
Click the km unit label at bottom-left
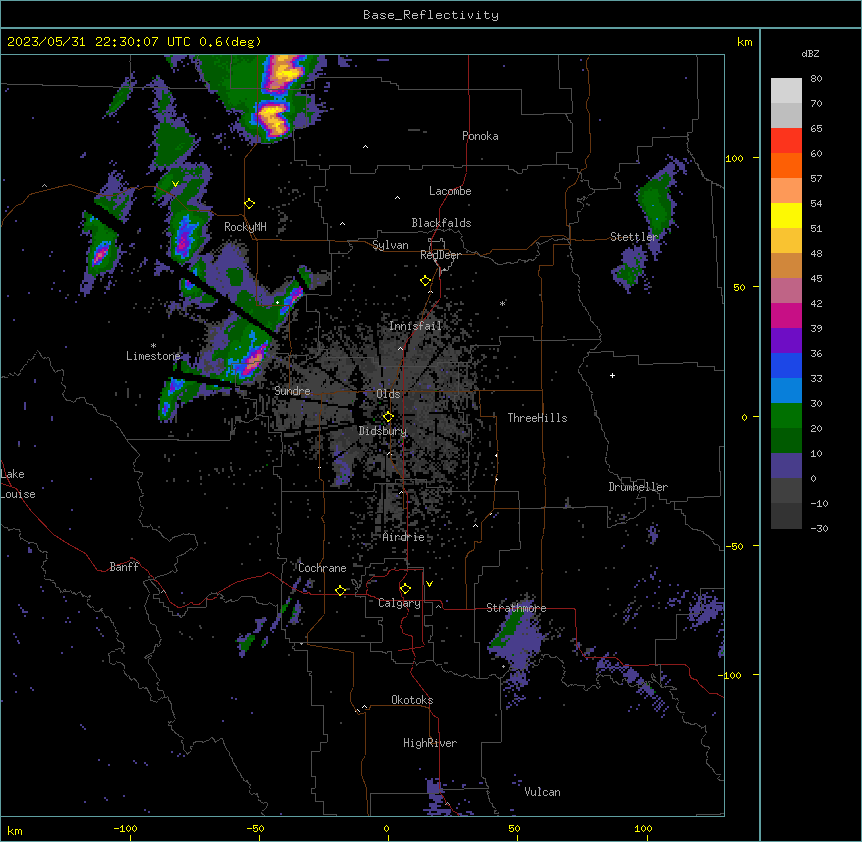[15, 830]
